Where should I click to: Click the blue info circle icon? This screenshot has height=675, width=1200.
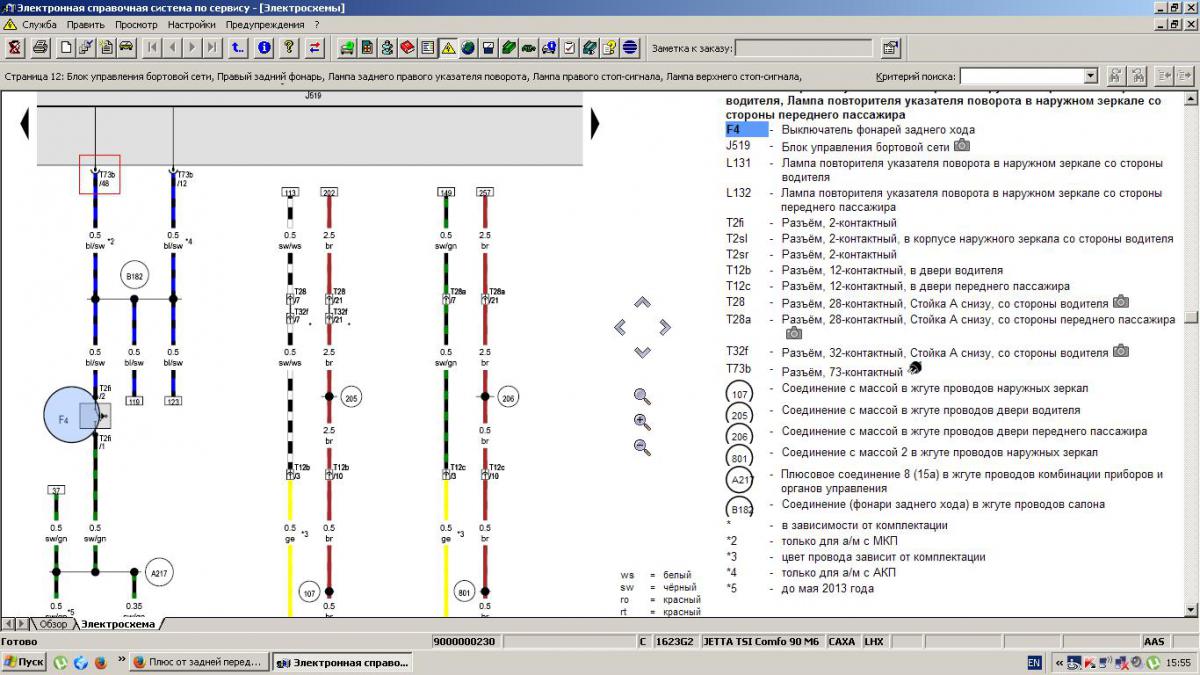pos(264,47)
